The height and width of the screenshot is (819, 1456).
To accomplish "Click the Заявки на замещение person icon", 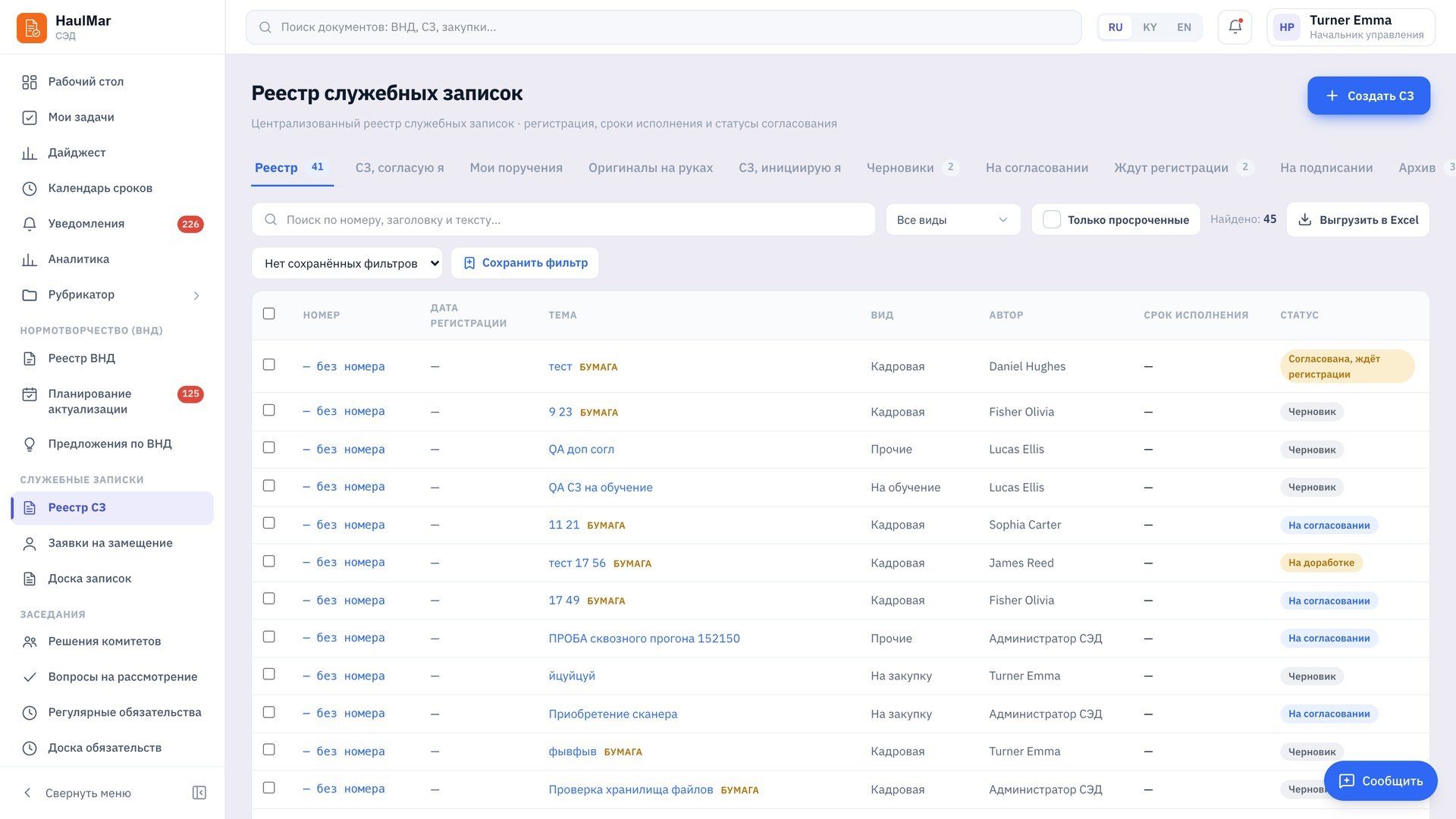I will tap(30, 544).
